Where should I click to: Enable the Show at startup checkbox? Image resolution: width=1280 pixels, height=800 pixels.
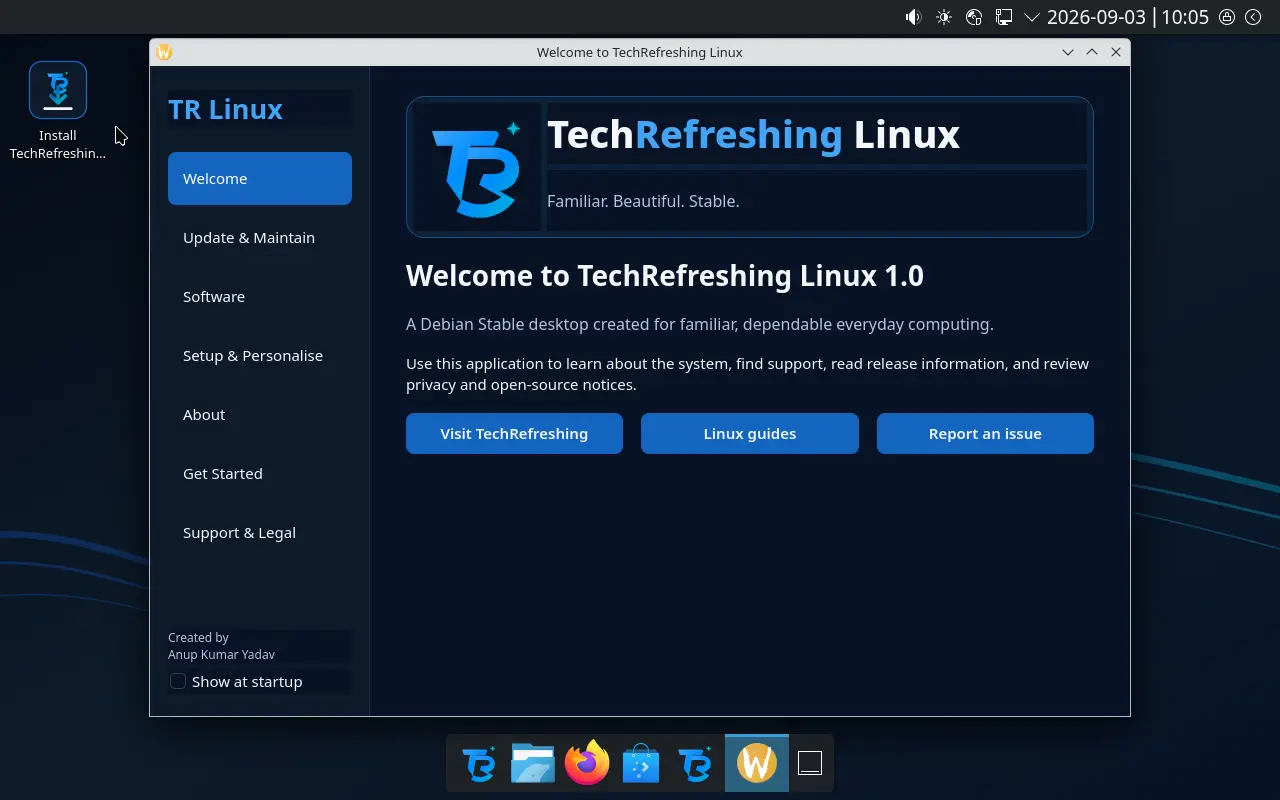tap(178, 681)
